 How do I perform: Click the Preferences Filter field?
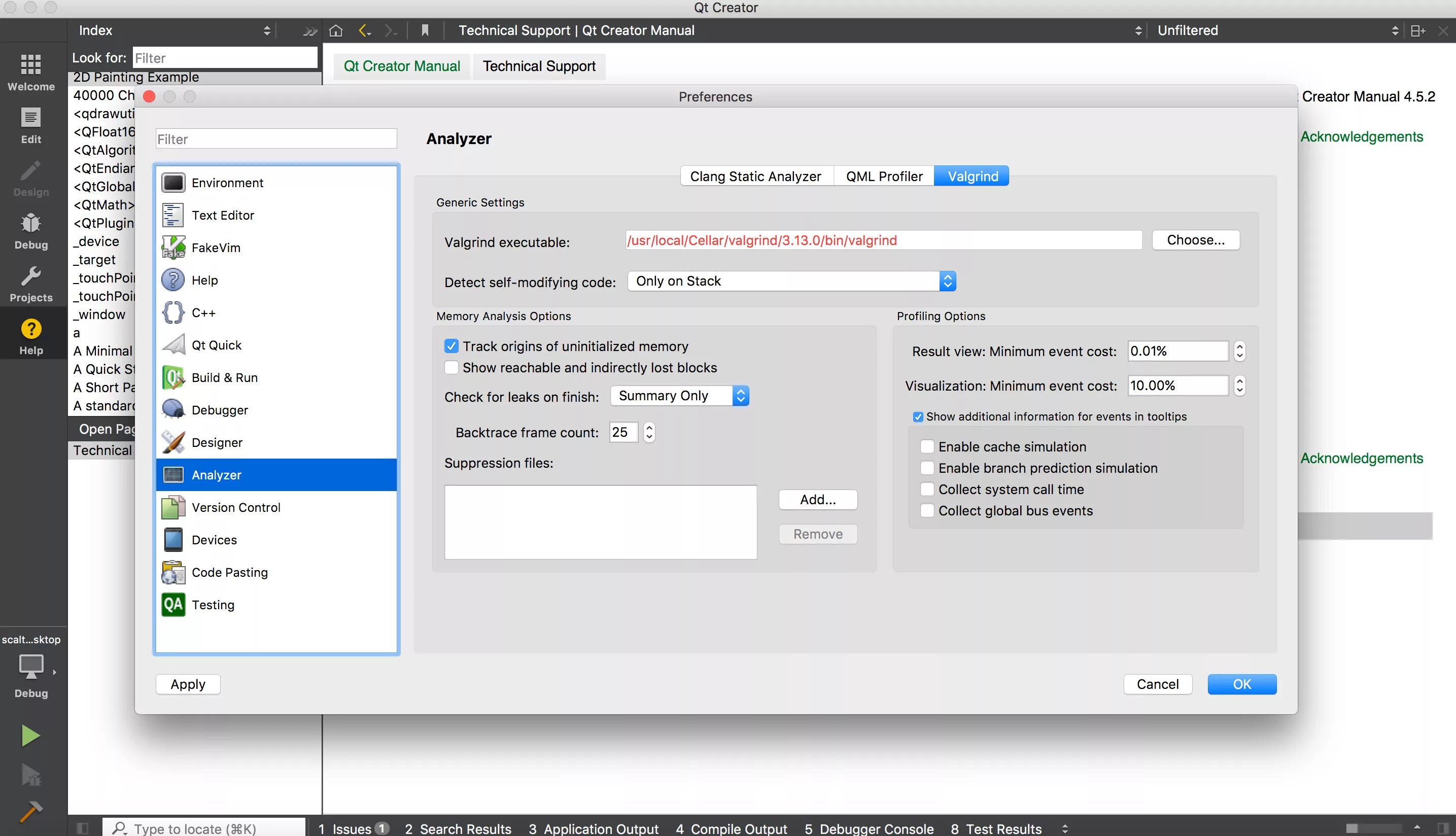[x=276, y=139]
